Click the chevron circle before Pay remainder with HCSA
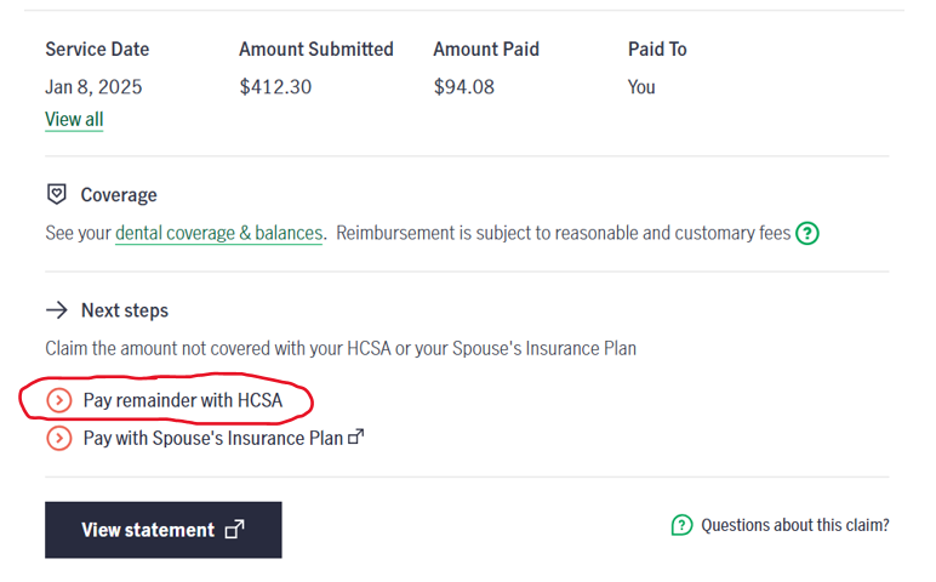Viewport: 936px width, 582px height. tap(59, 401)
